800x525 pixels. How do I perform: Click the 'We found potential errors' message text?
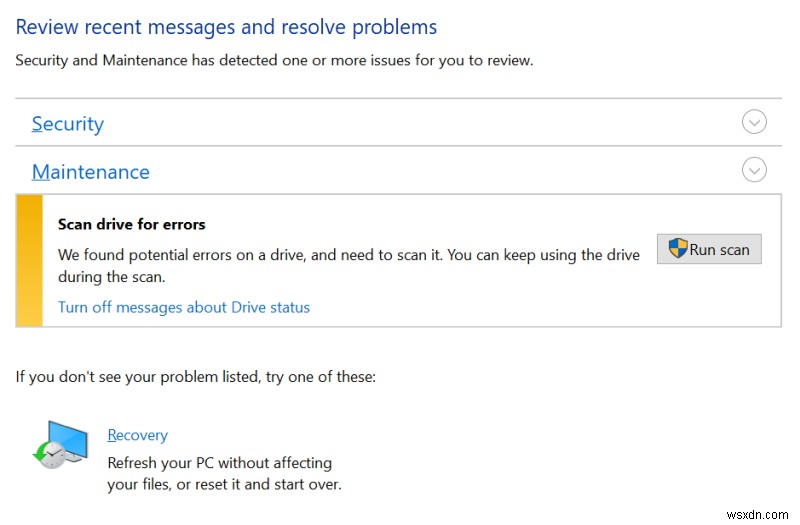tap(348, 255)
